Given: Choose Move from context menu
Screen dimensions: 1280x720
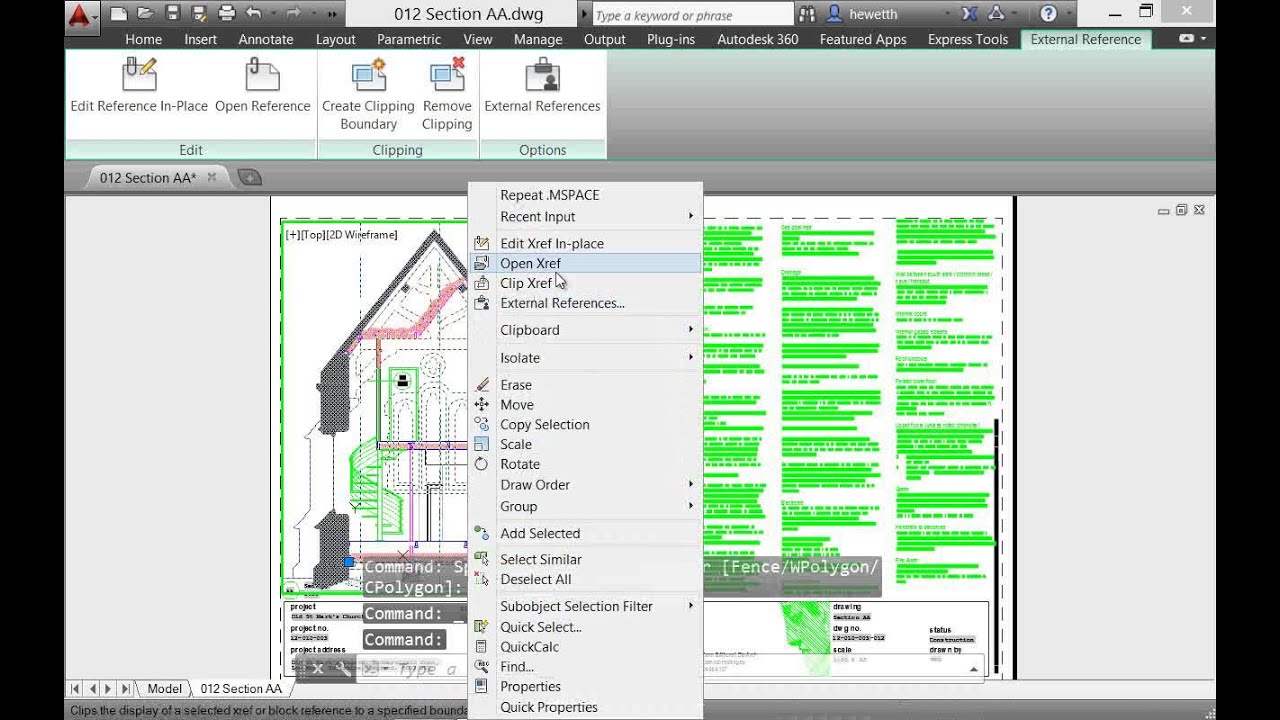Looking at the screenshot, I should coord(586,405).
